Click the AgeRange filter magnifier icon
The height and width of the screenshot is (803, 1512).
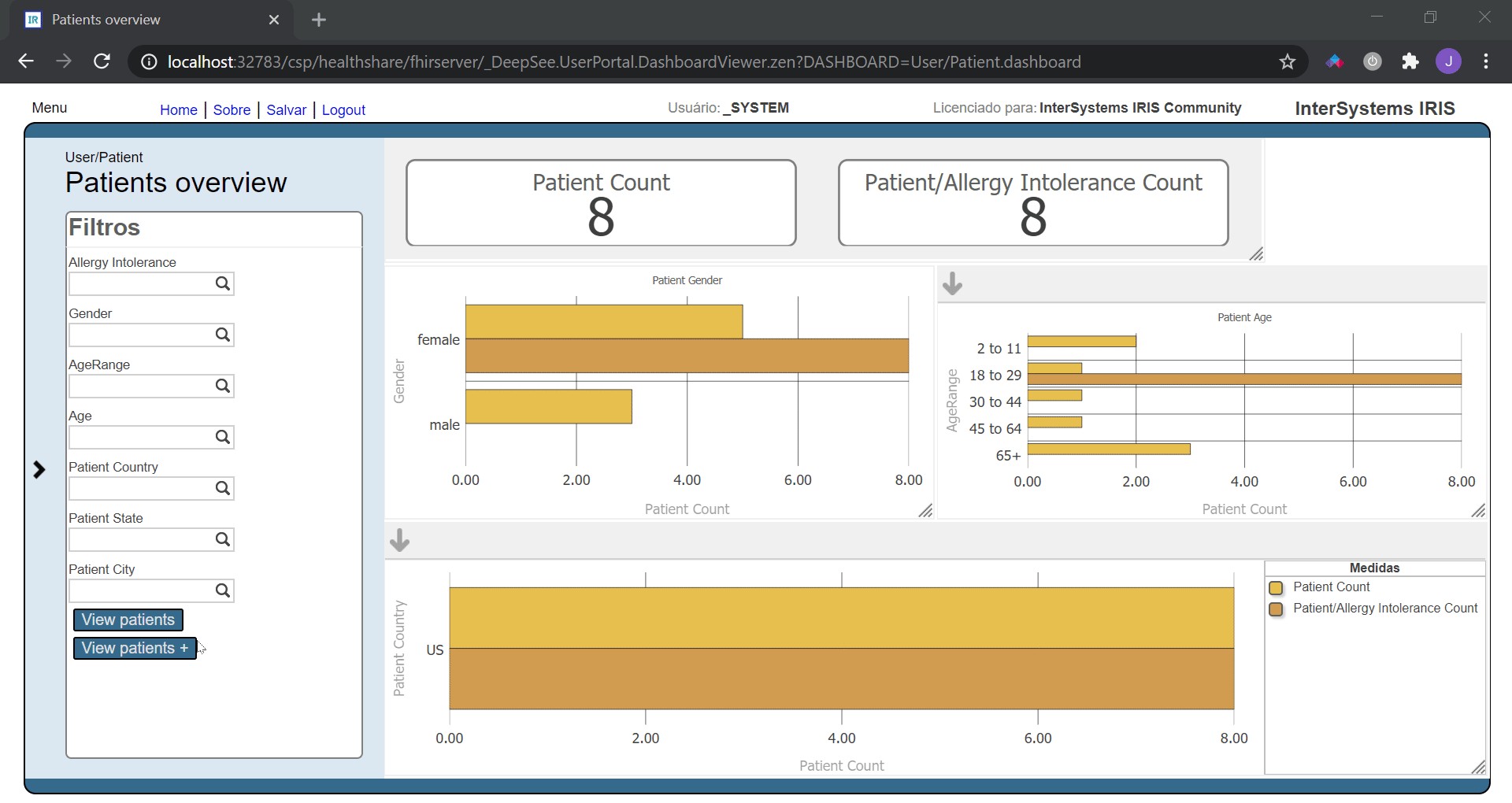pos(223,386)
